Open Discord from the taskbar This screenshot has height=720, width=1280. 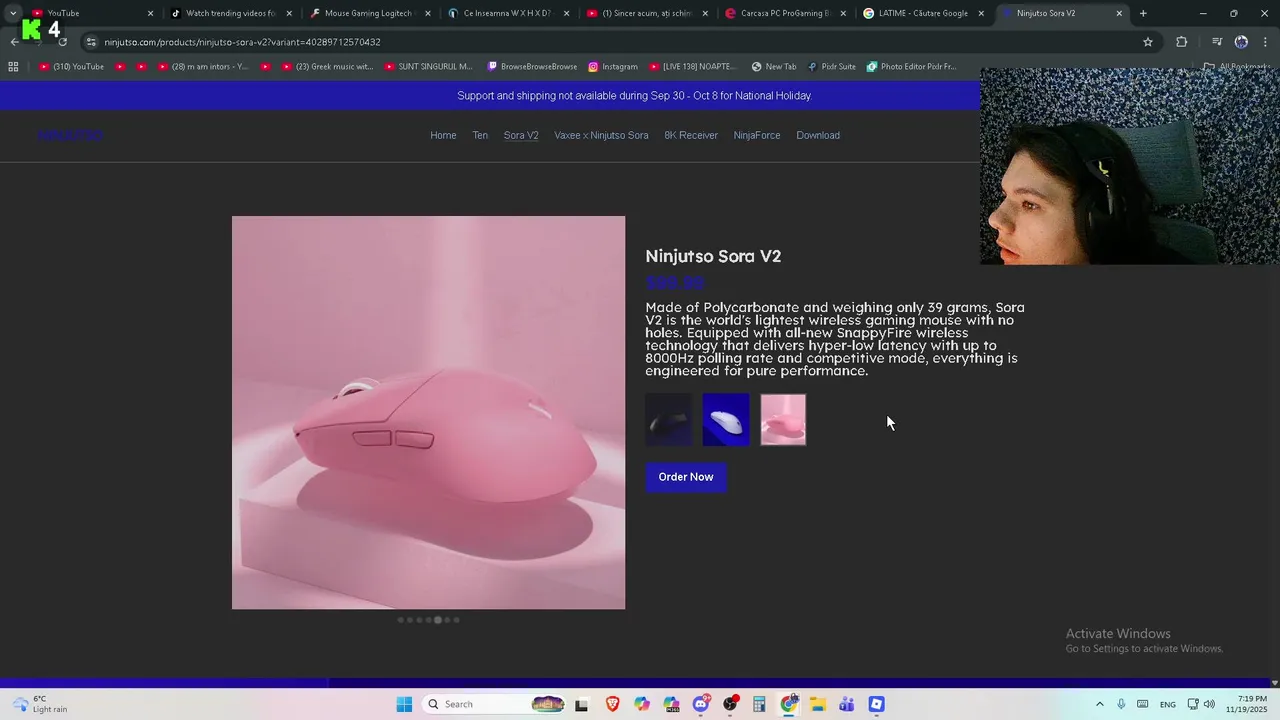click(701, 704)
